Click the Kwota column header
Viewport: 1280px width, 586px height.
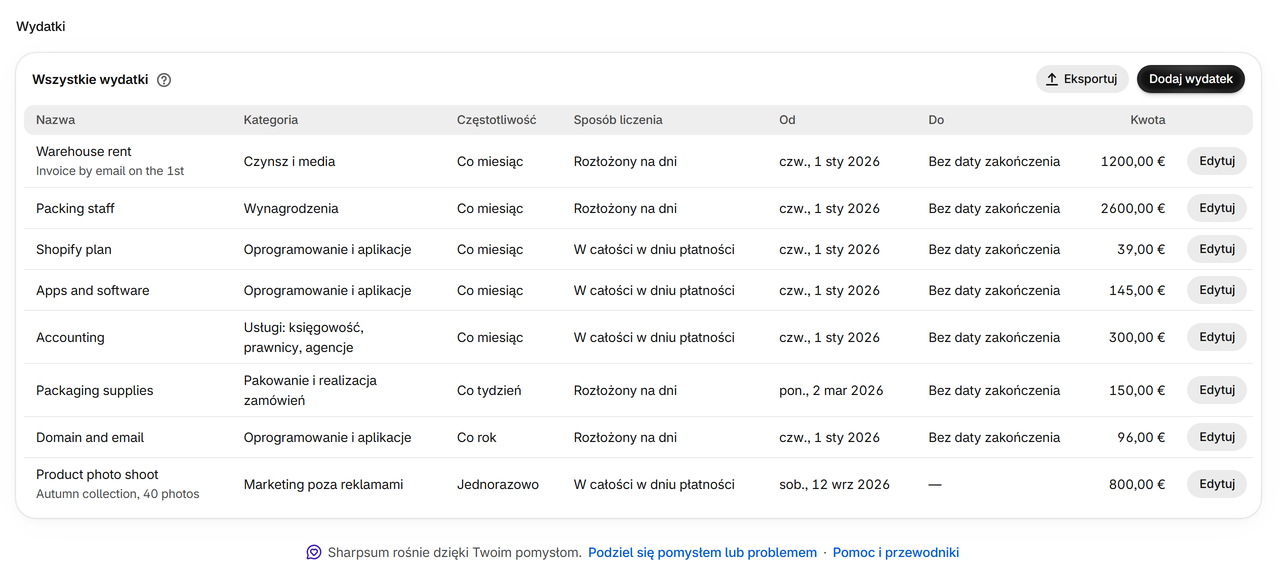tap(1148, 120)
